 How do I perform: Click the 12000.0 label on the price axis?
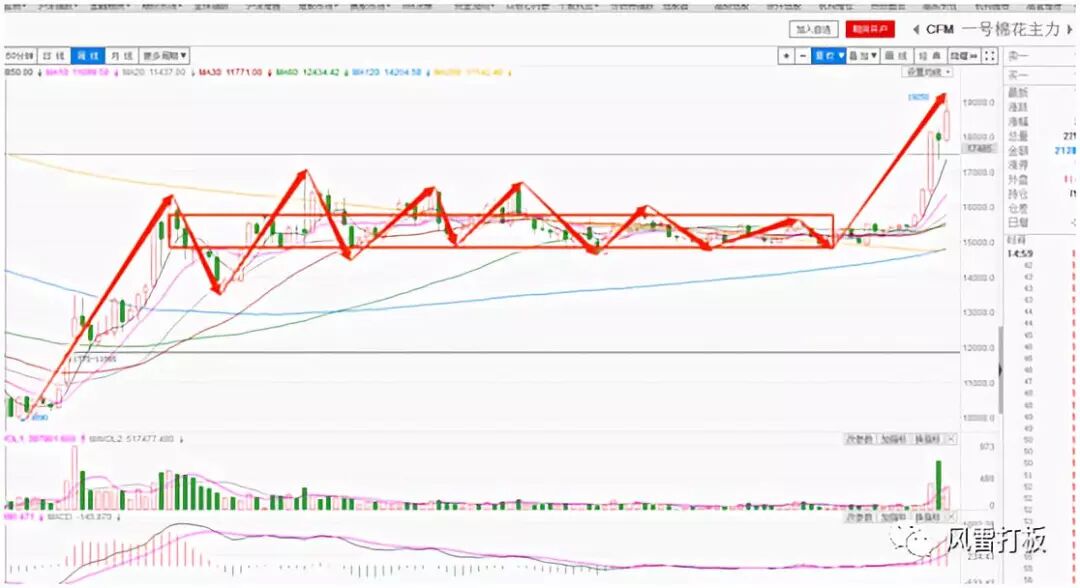[x=979, y=348]
